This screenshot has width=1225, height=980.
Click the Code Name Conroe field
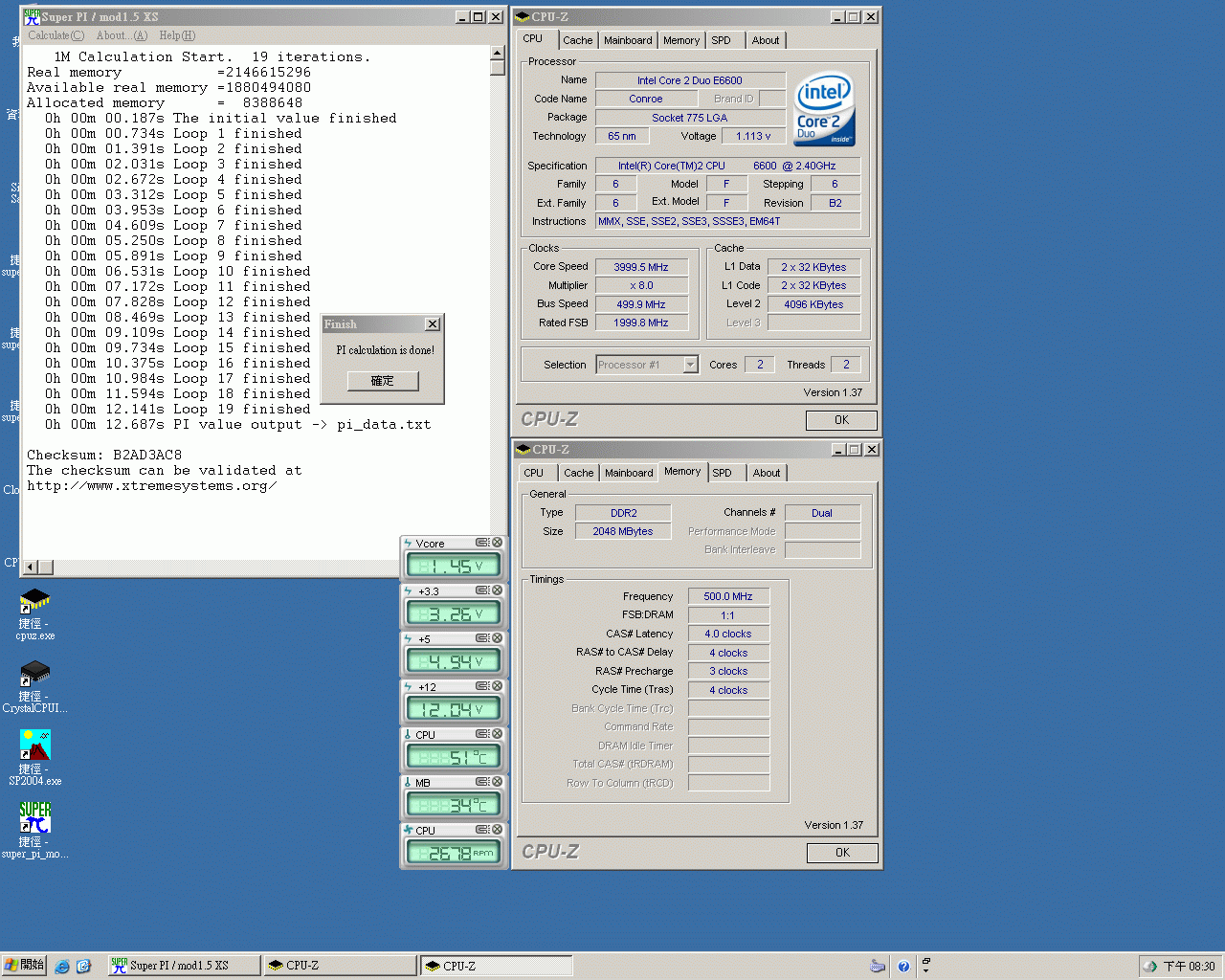646,99
